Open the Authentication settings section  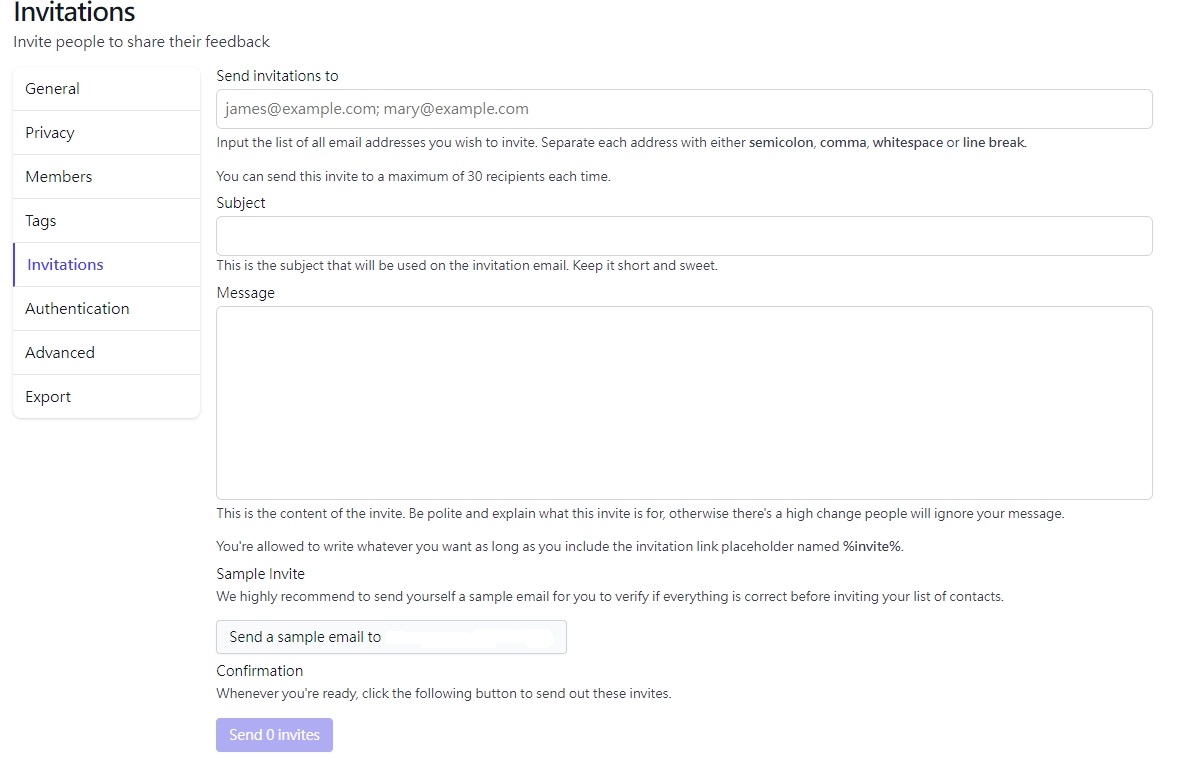(77, 308)
